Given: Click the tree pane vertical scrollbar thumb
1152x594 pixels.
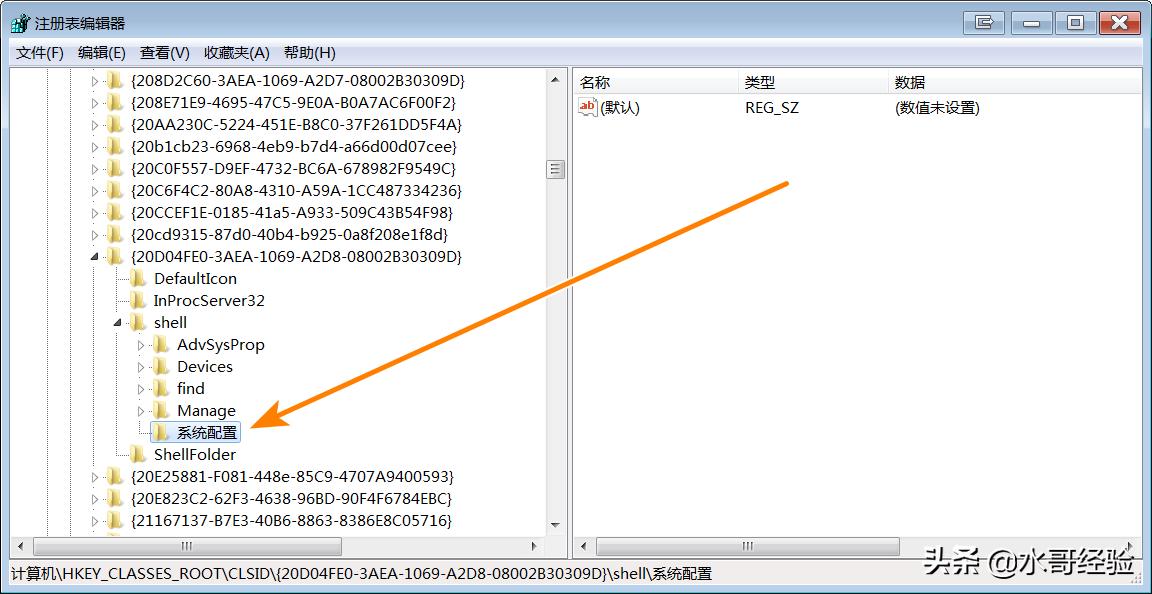Looking at the screenshot, I should (x=556, y=170).
